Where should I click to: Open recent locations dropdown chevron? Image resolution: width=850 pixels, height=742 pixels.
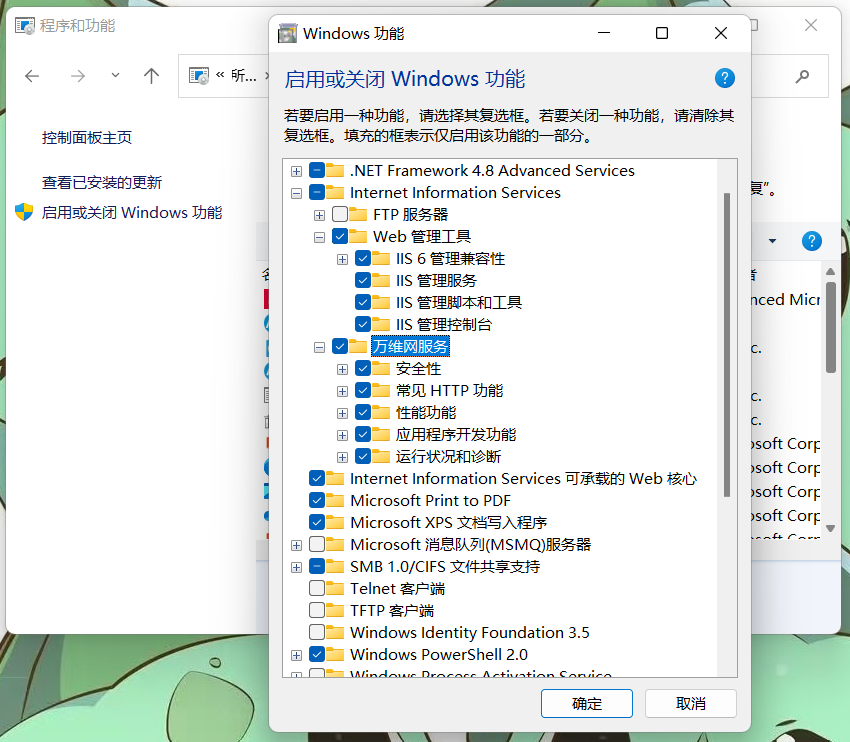click(x=115, y=75)
